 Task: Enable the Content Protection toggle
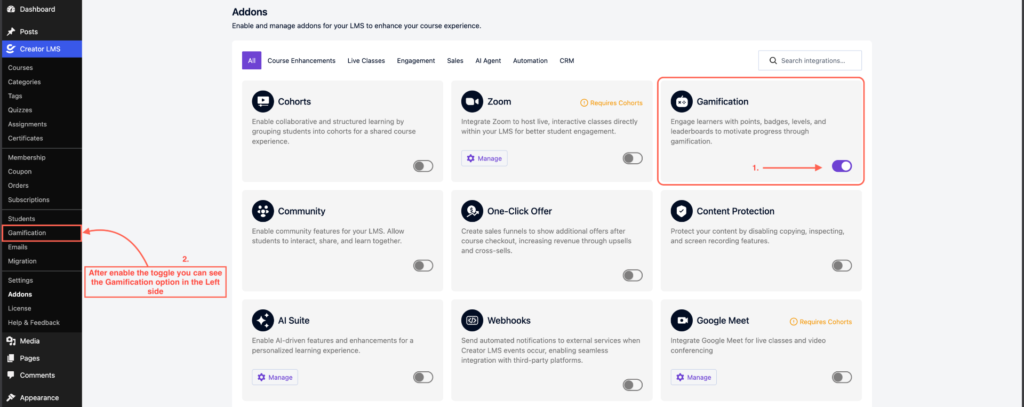842,265
